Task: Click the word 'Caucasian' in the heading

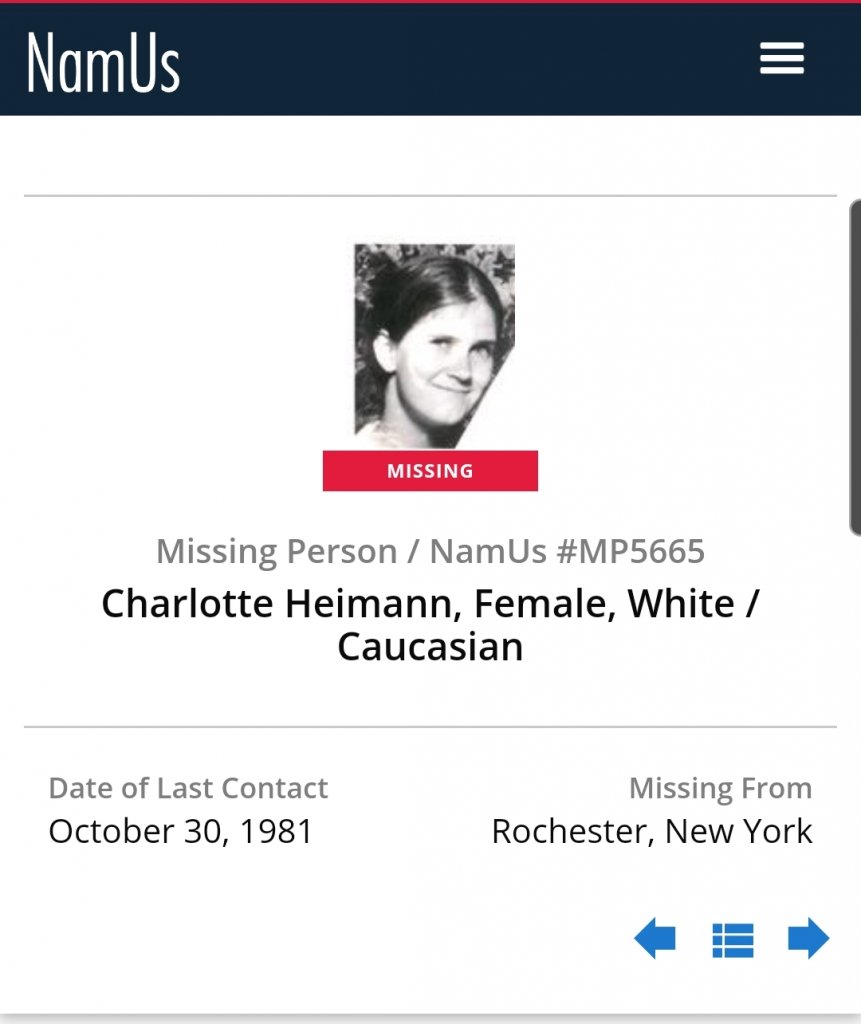Action: coord(430,647)
